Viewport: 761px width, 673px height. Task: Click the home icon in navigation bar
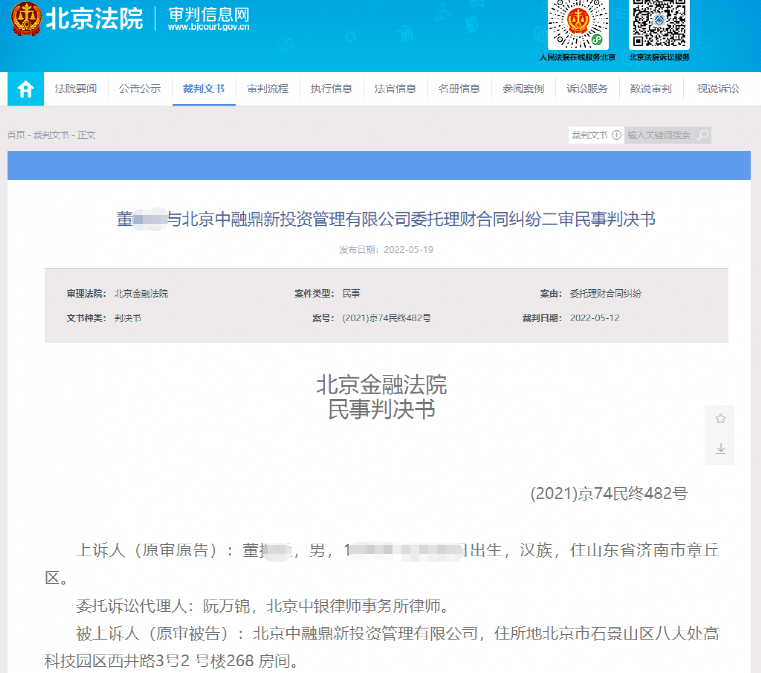click(26, 88)
